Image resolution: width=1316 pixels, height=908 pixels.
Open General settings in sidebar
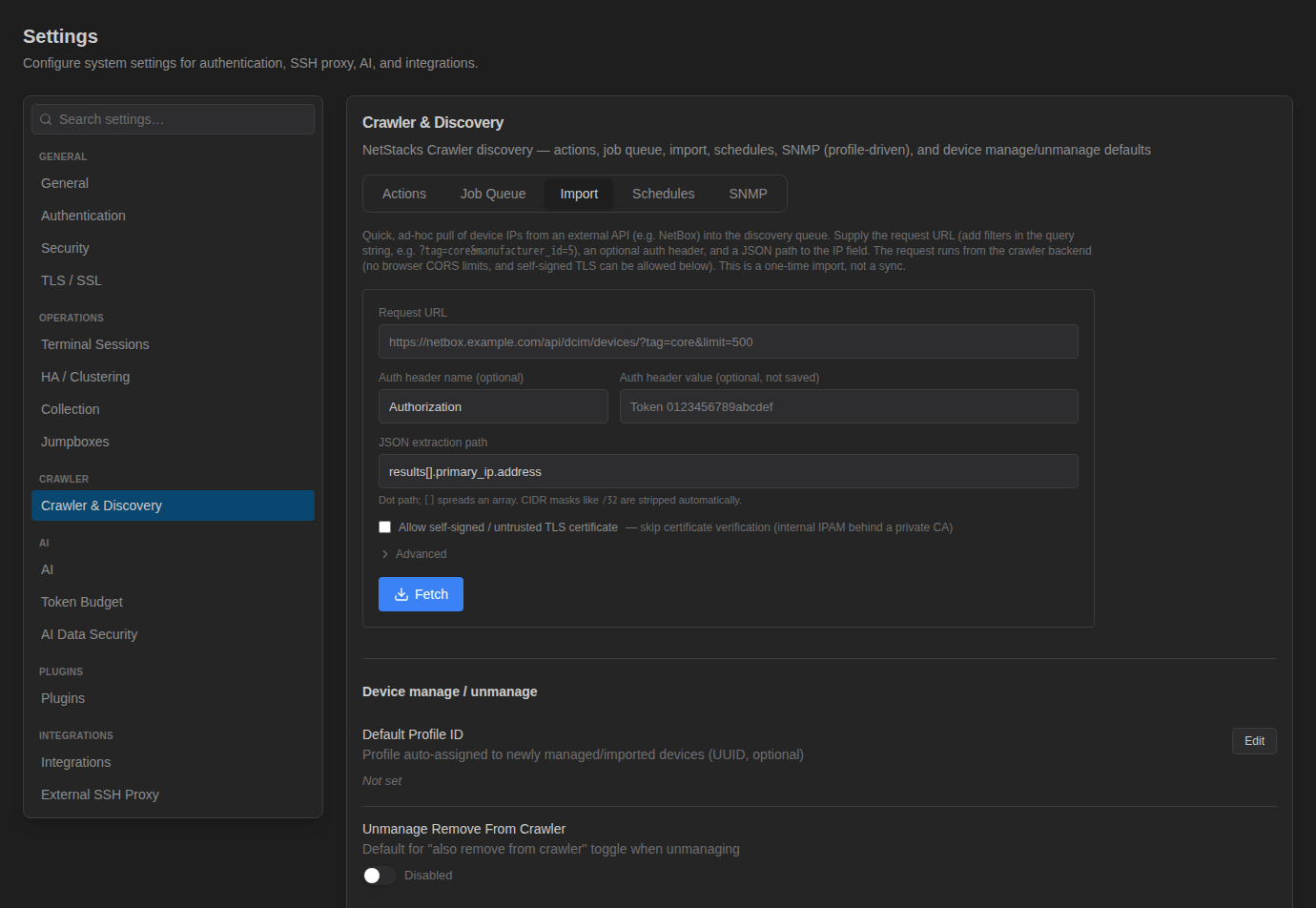tap(173, 183)
